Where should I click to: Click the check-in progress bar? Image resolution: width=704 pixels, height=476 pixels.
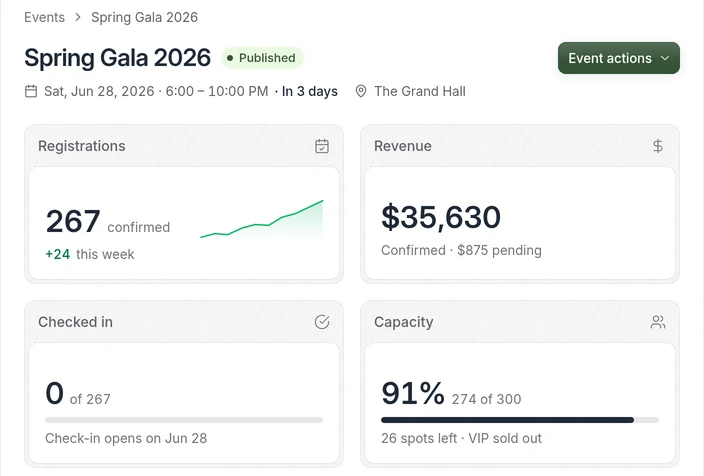pyautogui.click(x=184, y=420)
